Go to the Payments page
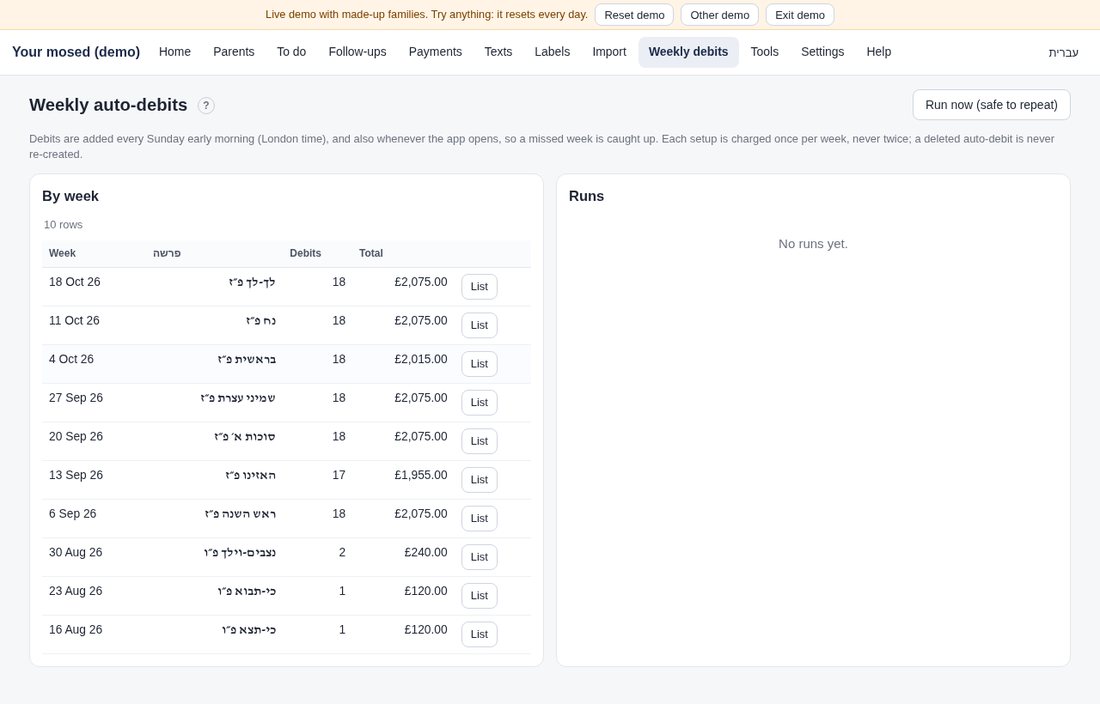Image resolution: width=1100 pixels, height=704 pixels. [435, 52]
